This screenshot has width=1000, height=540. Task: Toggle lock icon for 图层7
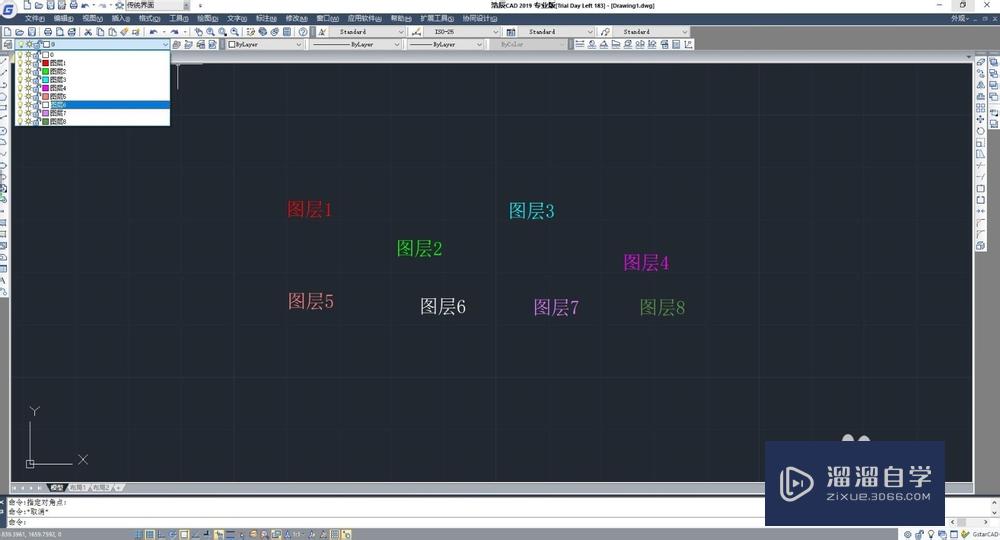coord(36,113)
